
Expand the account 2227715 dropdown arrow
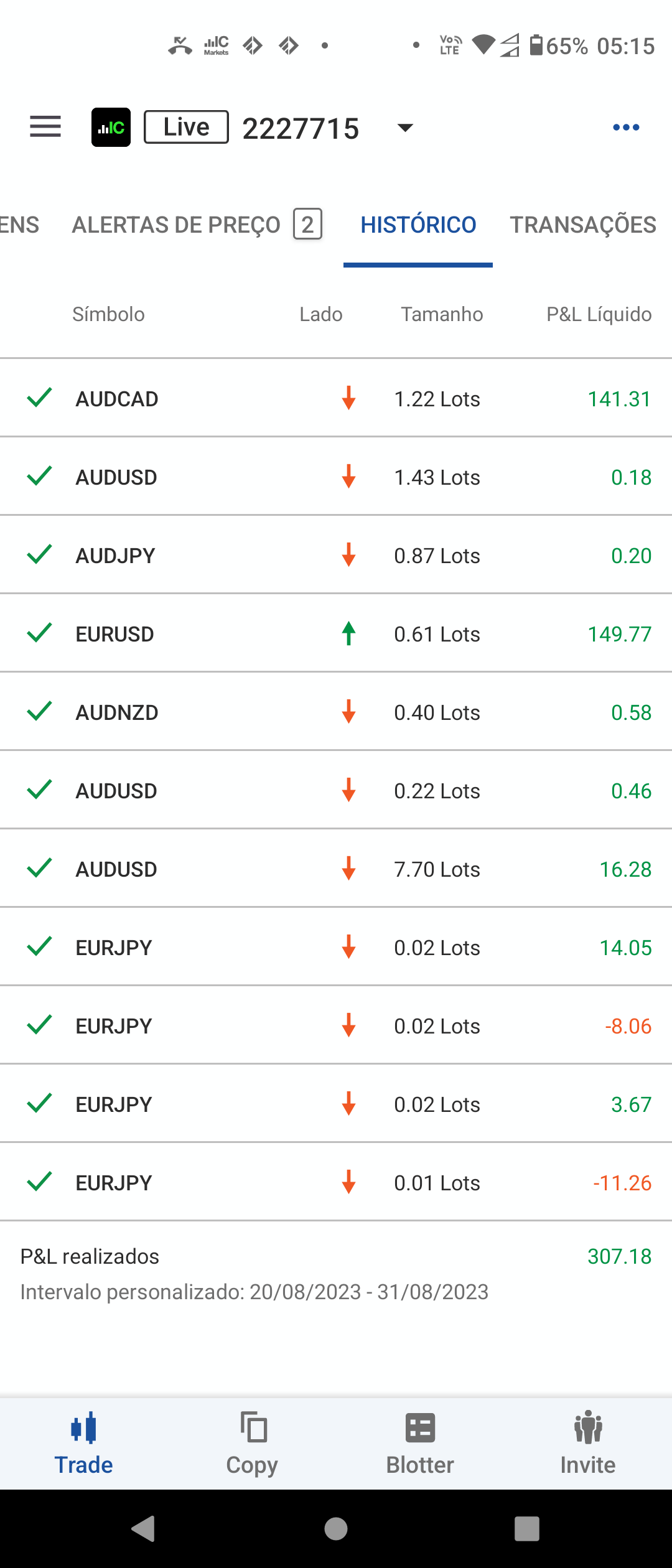pos(405,128)
